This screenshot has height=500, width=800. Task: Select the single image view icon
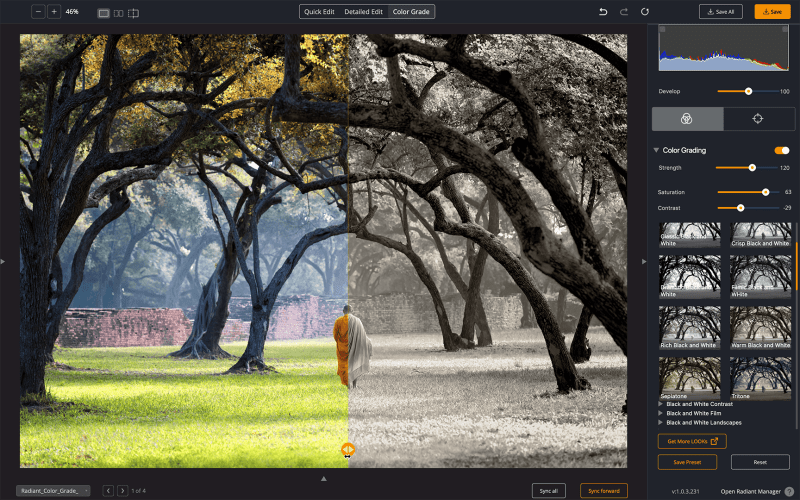coord(103,13)
